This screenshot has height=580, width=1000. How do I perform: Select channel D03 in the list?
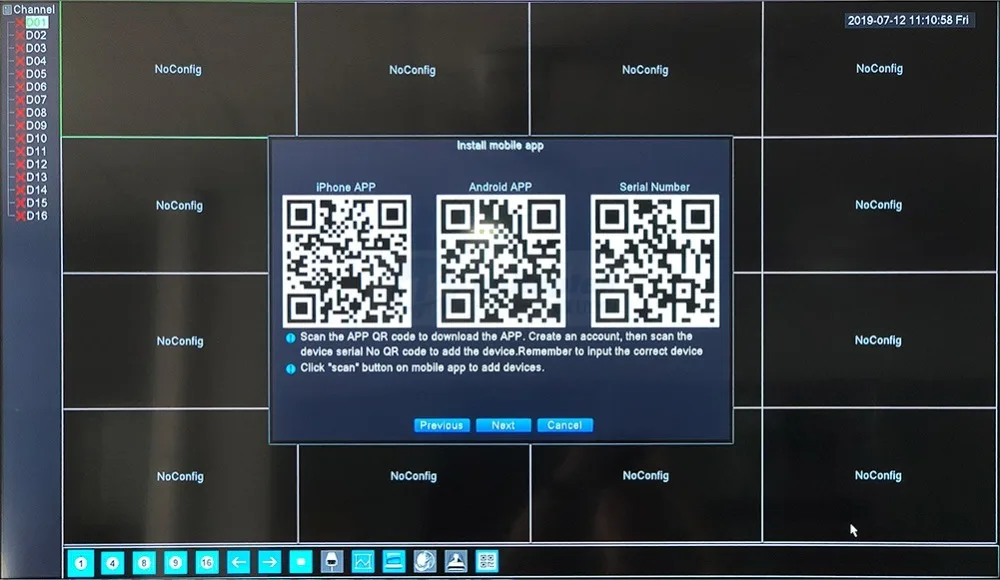[36, 48]
